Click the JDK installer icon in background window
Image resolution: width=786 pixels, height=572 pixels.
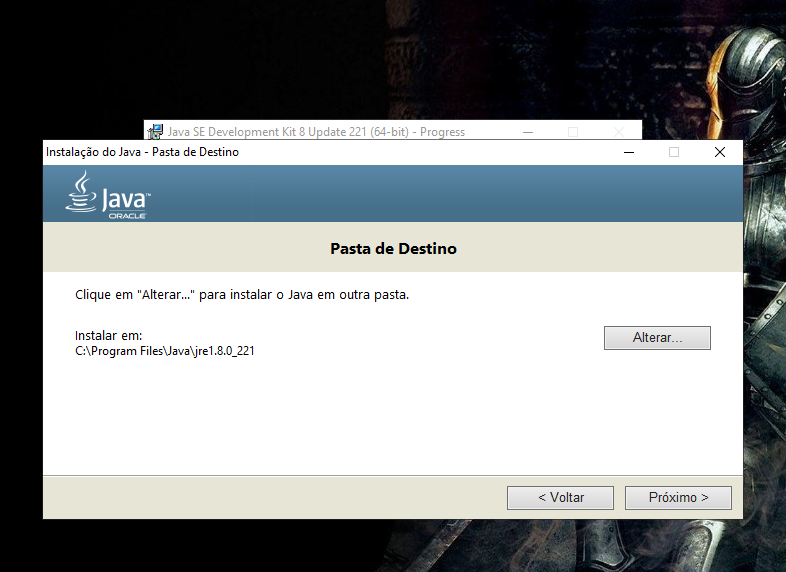pos(156,131)
